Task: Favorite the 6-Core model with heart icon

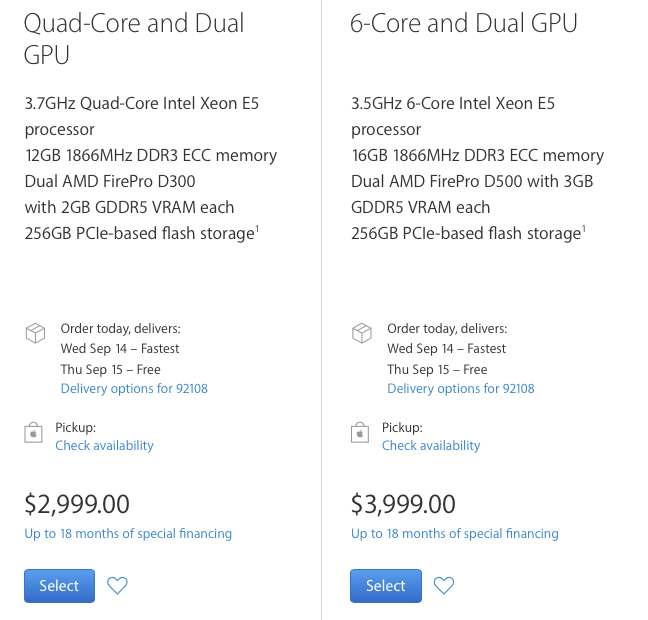Action: coord(444,585)
